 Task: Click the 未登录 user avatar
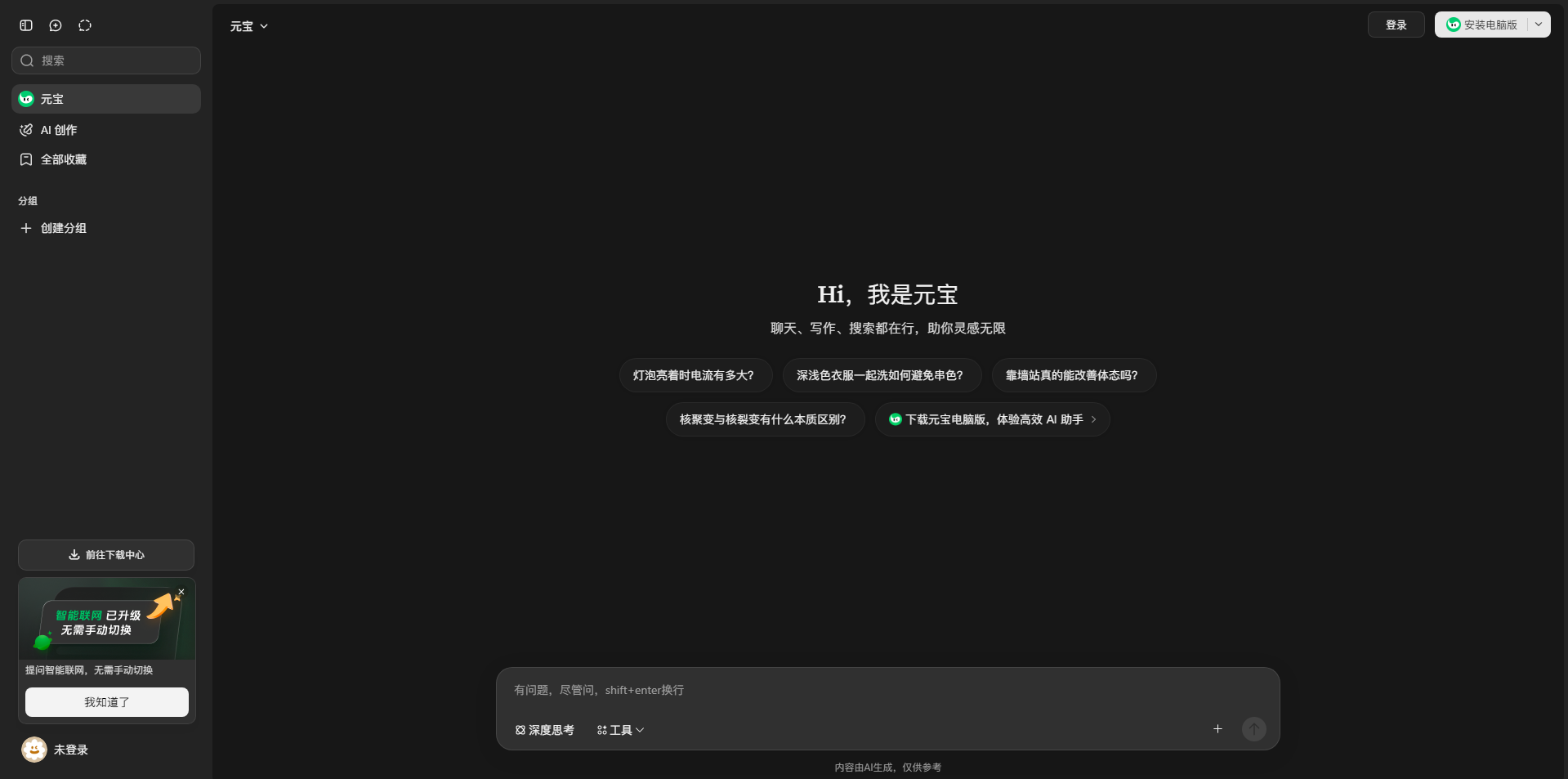34,750
